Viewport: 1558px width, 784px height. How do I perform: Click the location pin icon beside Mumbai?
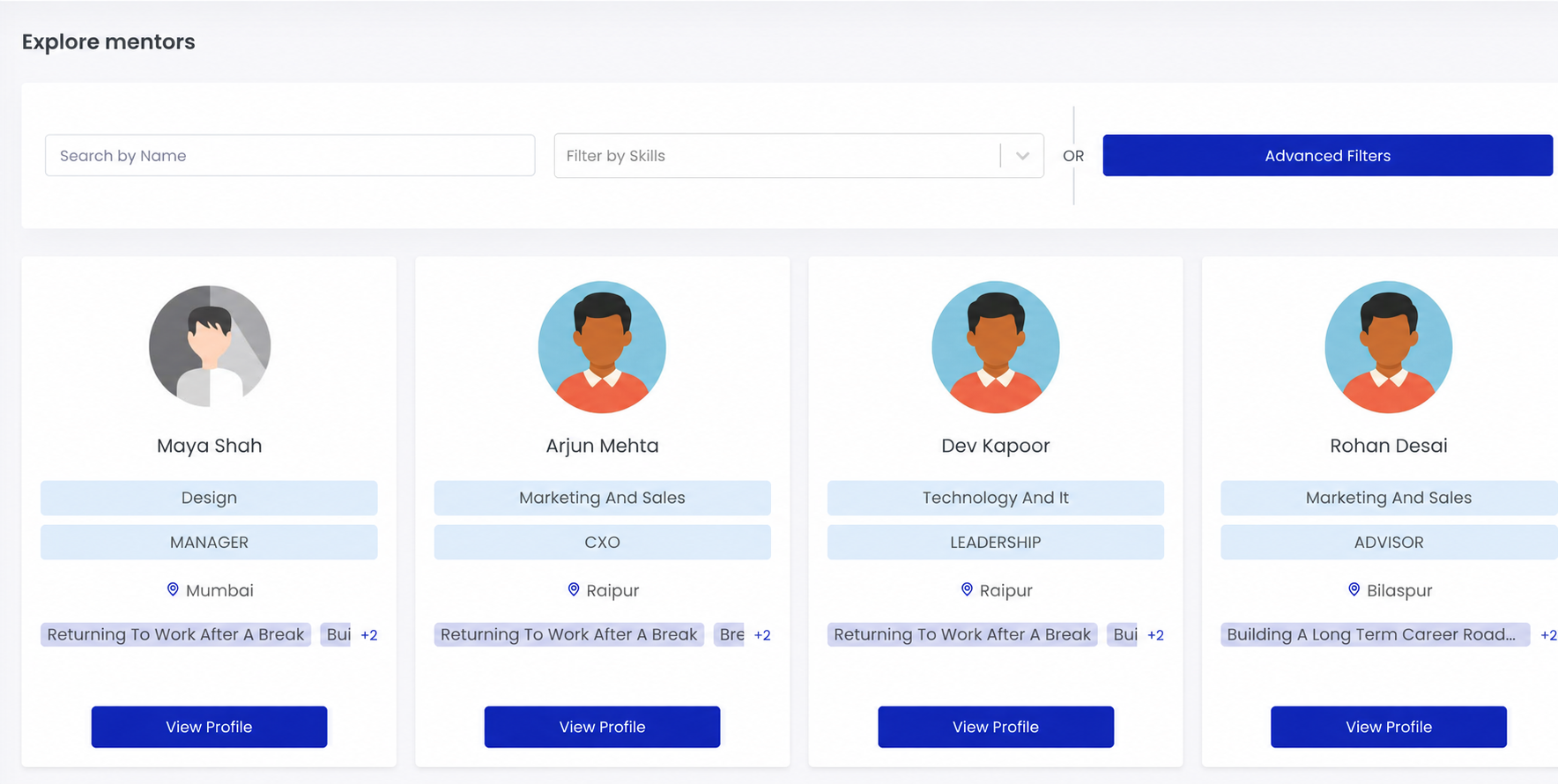(x=173, y=589)
